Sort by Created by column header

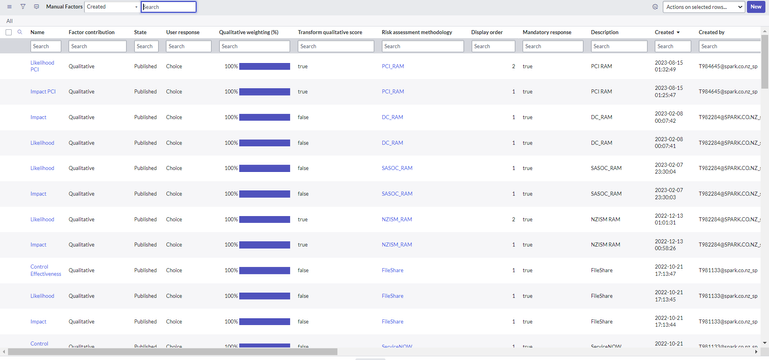[712, 32]
